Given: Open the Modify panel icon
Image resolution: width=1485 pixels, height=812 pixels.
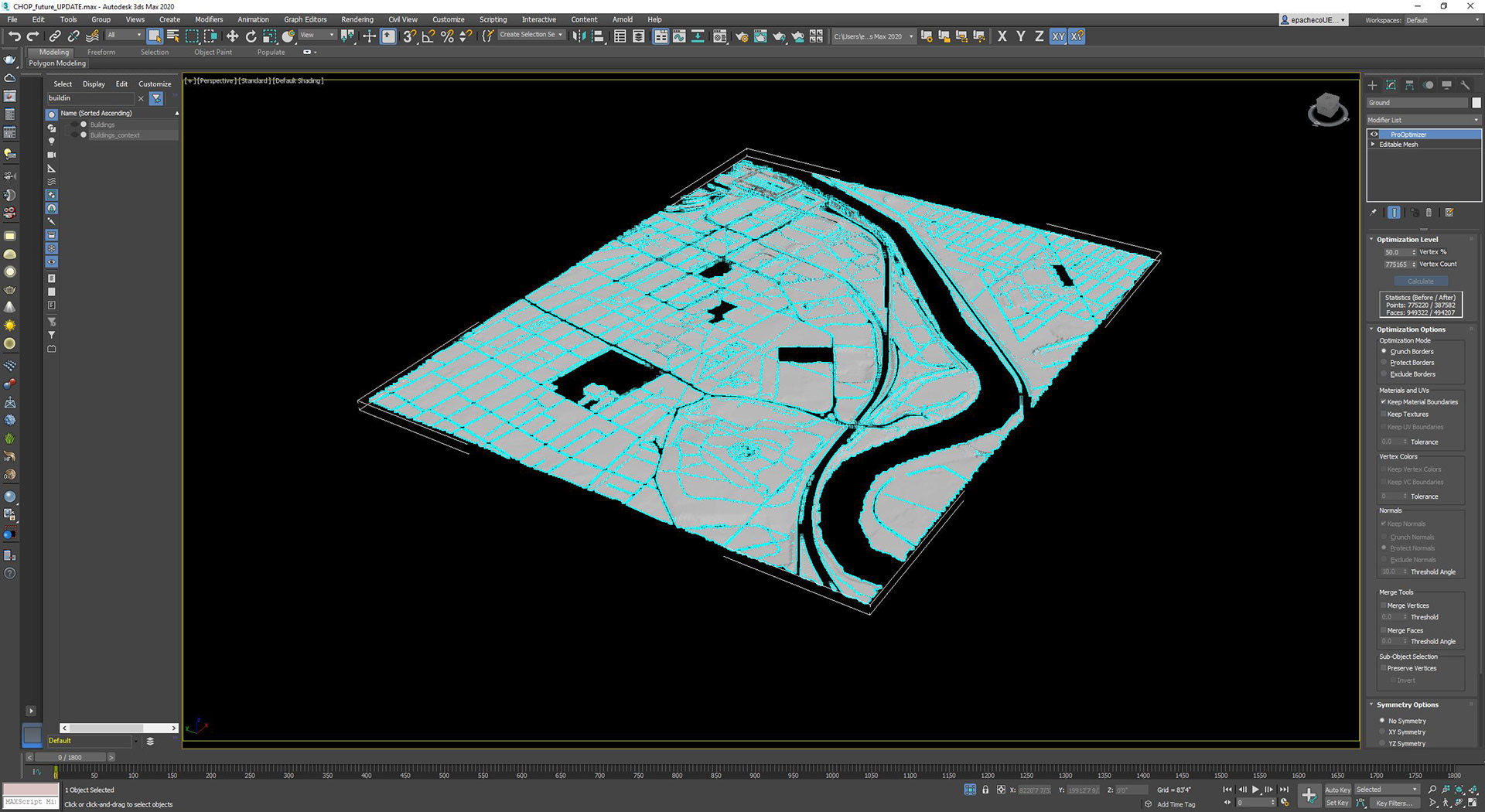Looking at the screenshot, I should pyautogui.click(x=1391, y=85).
